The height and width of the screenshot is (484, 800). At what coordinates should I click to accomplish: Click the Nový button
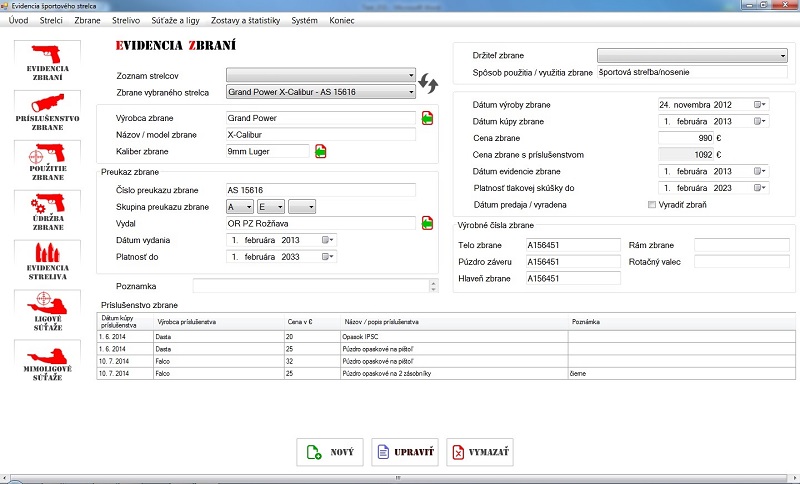coord(330,452)
